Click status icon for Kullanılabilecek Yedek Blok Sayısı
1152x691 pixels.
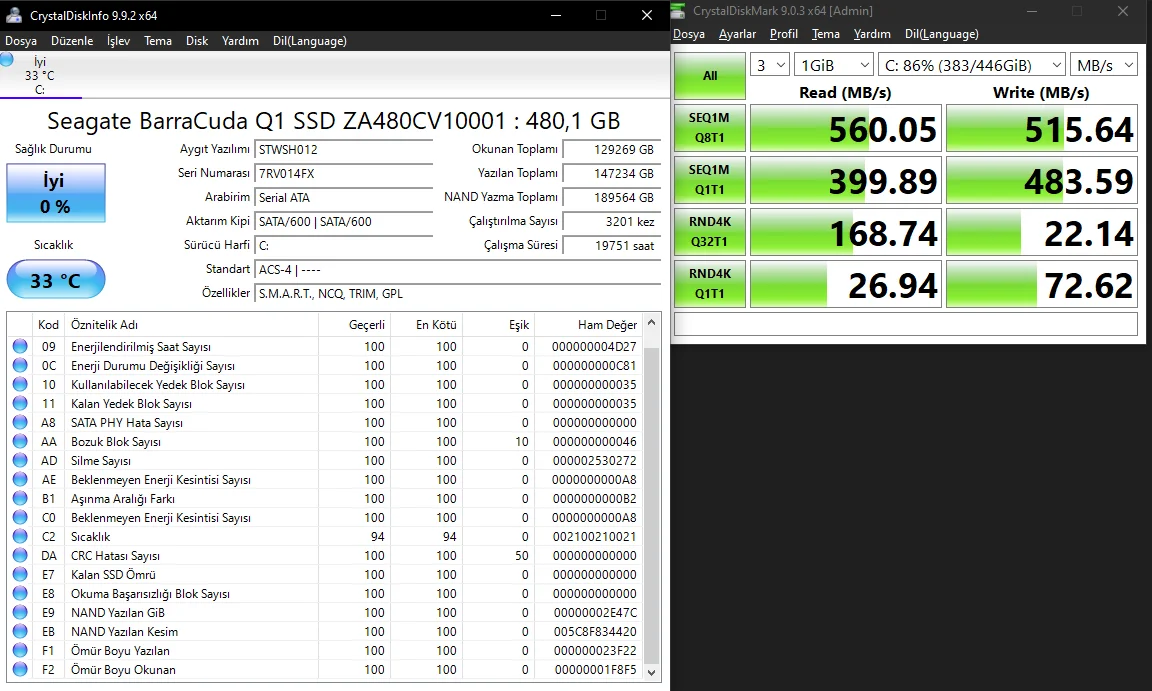coord(20,385)
